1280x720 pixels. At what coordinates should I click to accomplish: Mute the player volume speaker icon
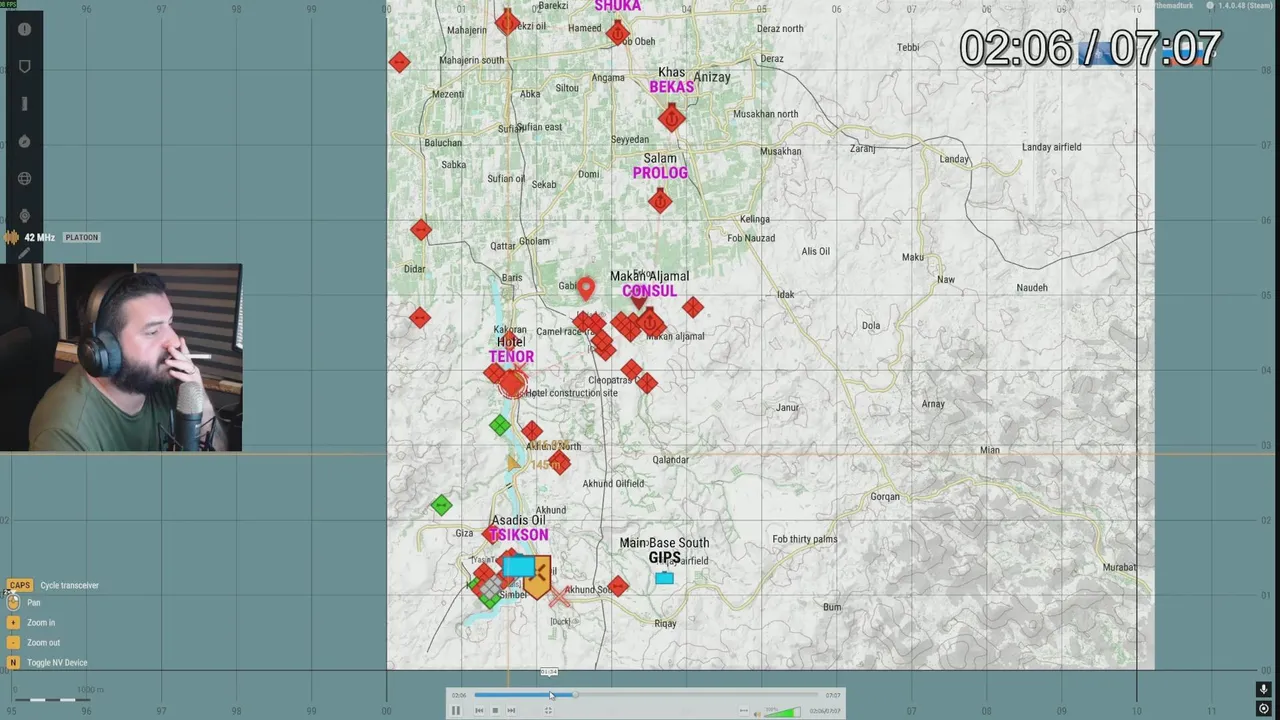tap(758, 713)
